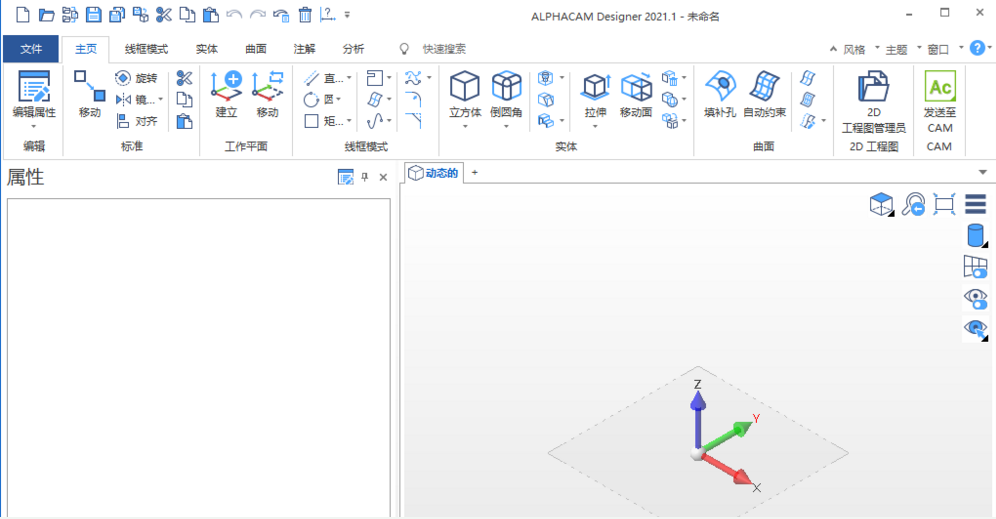The height and width of the screenshot is (519, 996).
Task: Switch to the 注解 ribbon tab
Action: click(304, 49)
